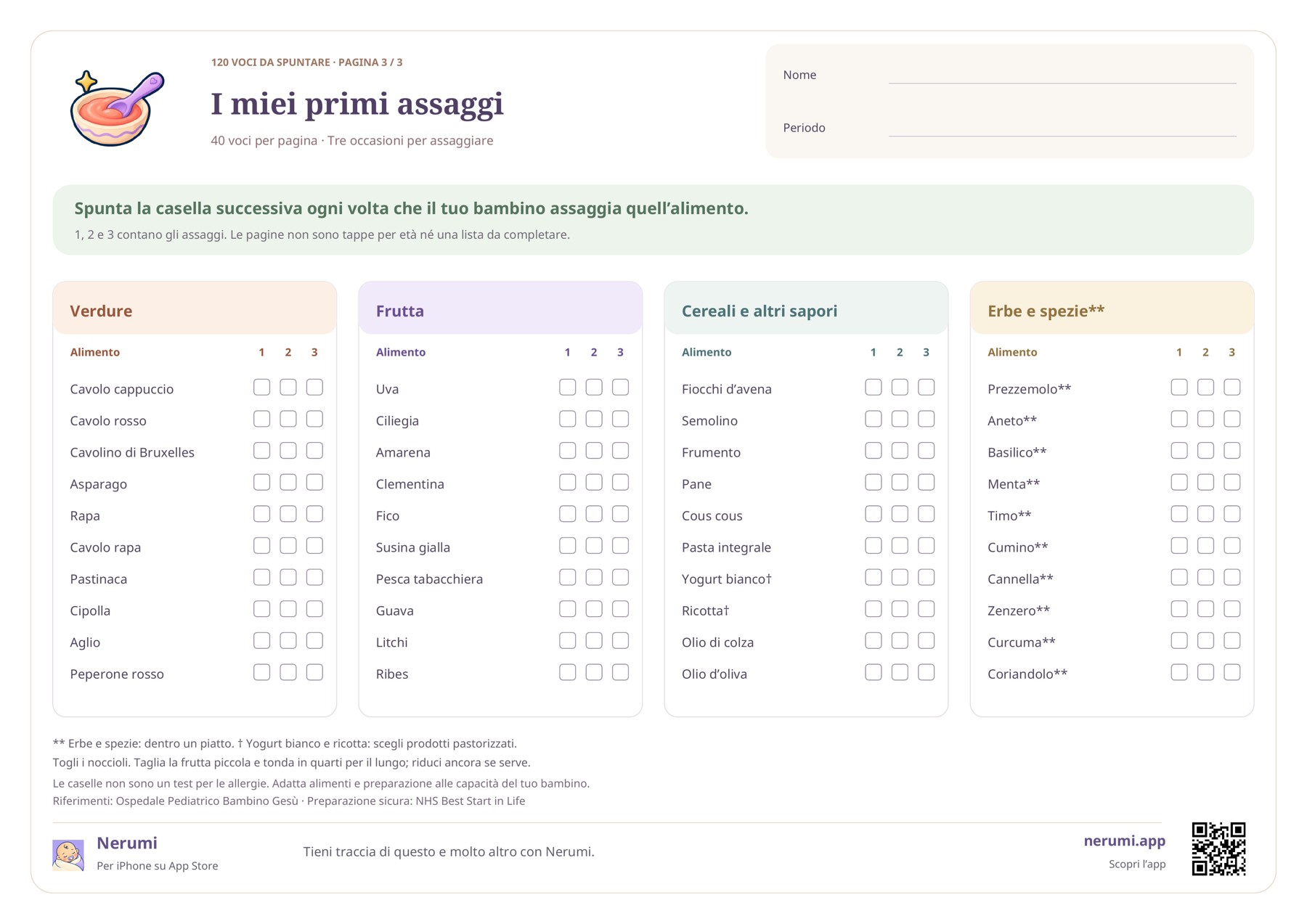Screen dimensions: 1307x924
Task: Check third box for Amarena
Action: coord(620,451)
